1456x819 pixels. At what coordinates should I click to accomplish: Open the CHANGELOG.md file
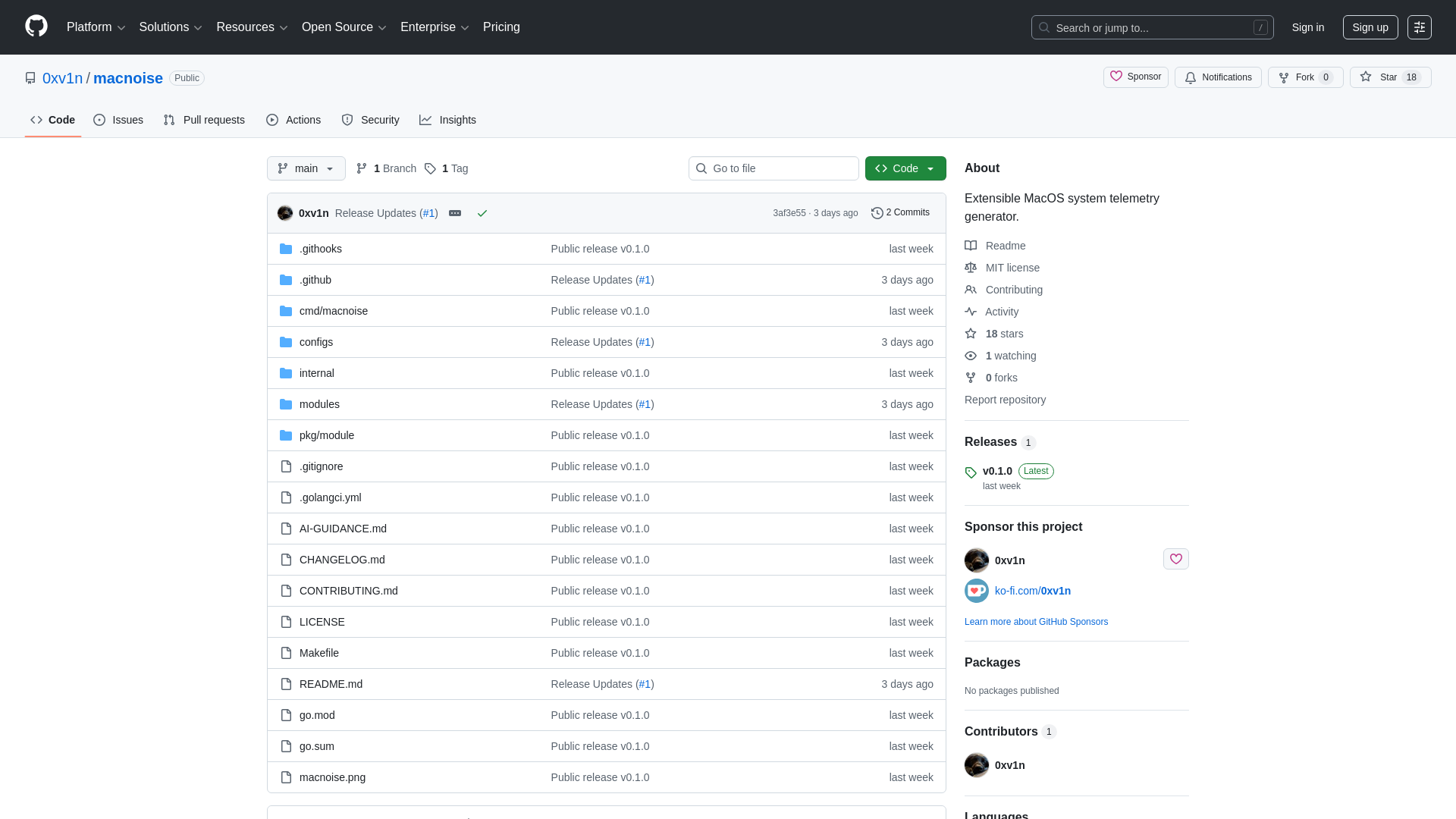click(x=341, y=560)
